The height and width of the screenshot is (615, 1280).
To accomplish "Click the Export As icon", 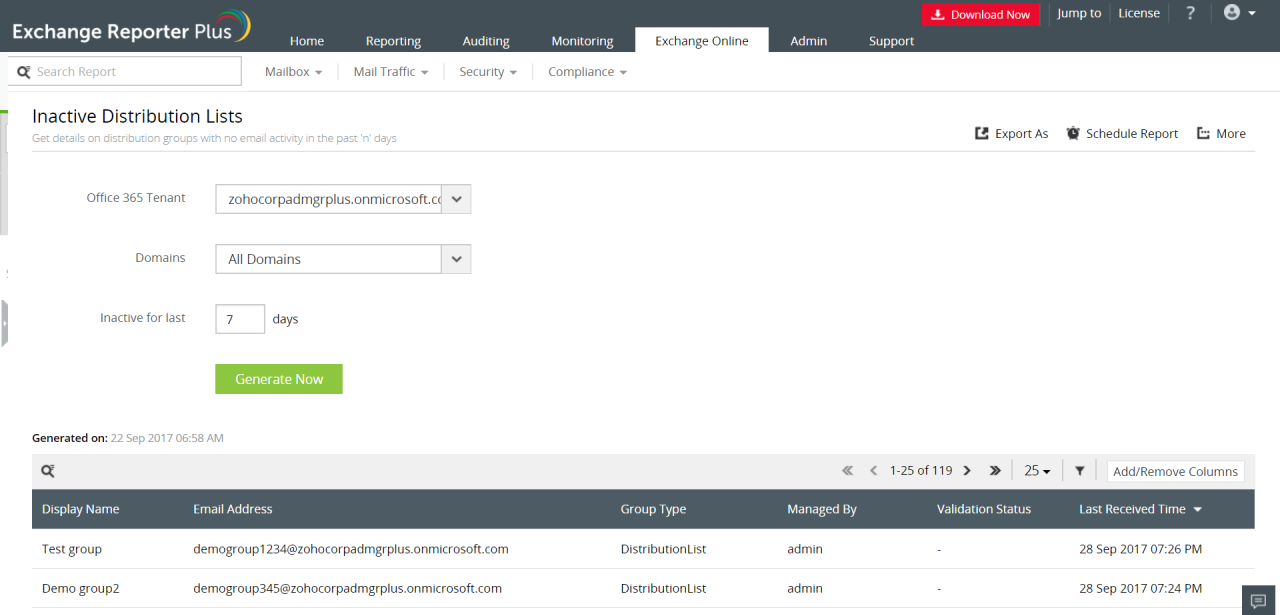I will point(982,133).
